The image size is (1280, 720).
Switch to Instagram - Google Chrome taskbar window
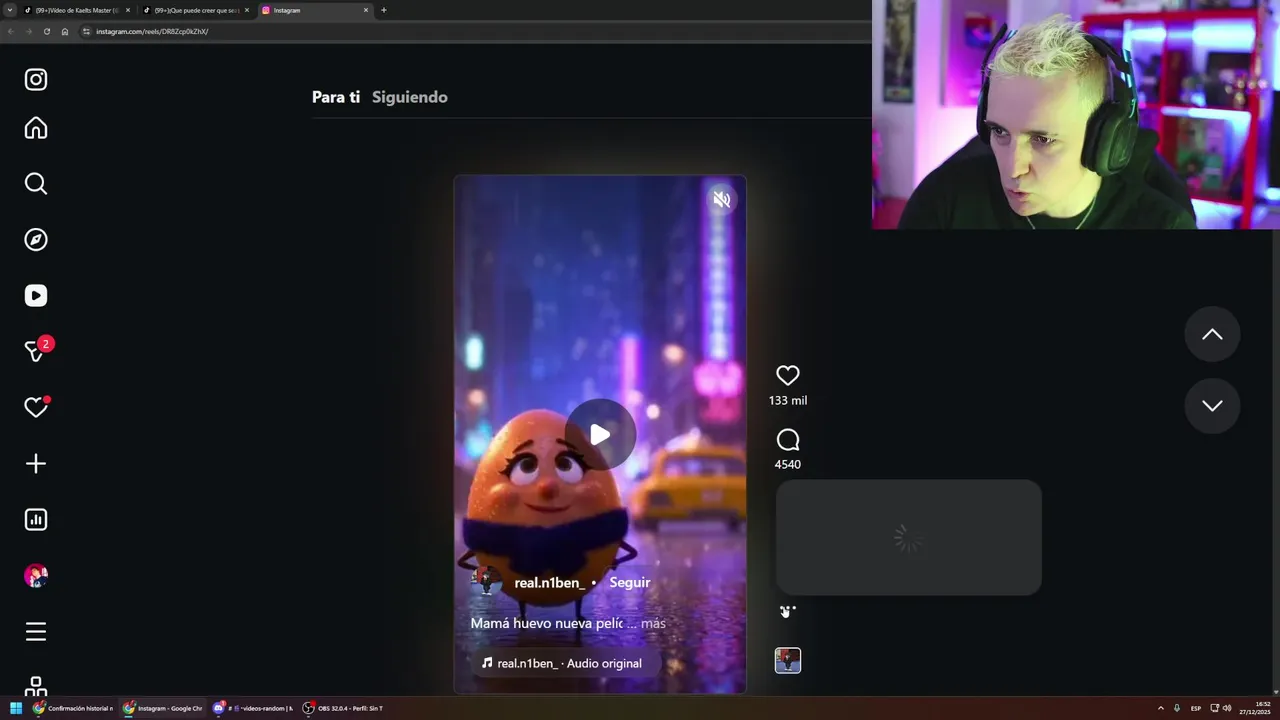[x=163, y=708]
